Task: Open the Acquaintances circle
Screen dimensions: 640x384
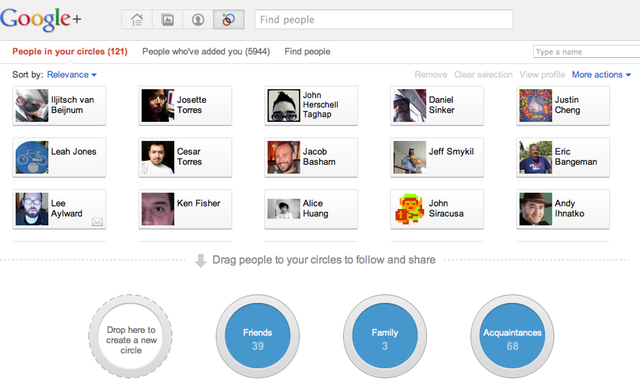Action: click(512, 336)
